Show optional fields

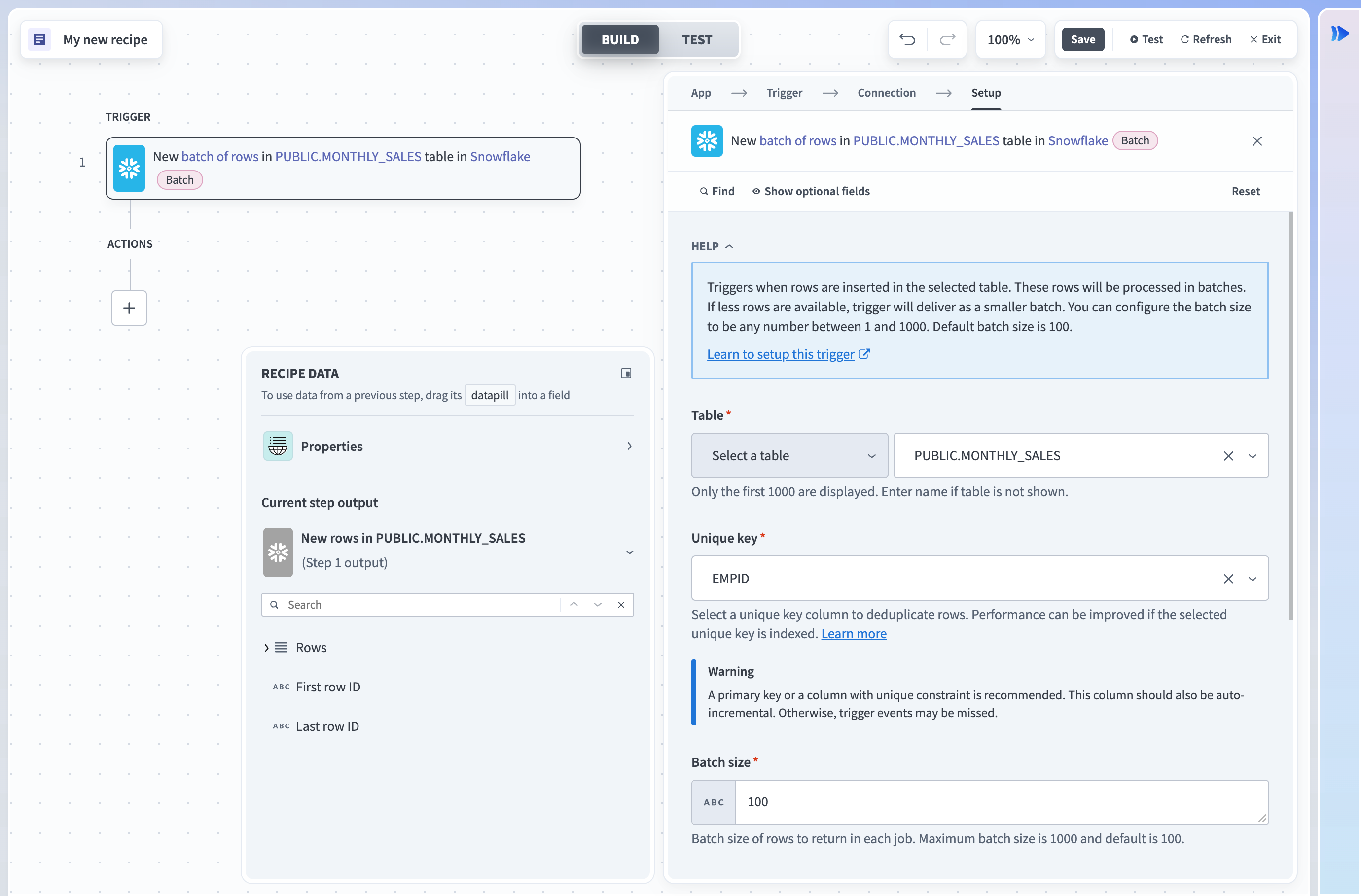pos(811,191)
